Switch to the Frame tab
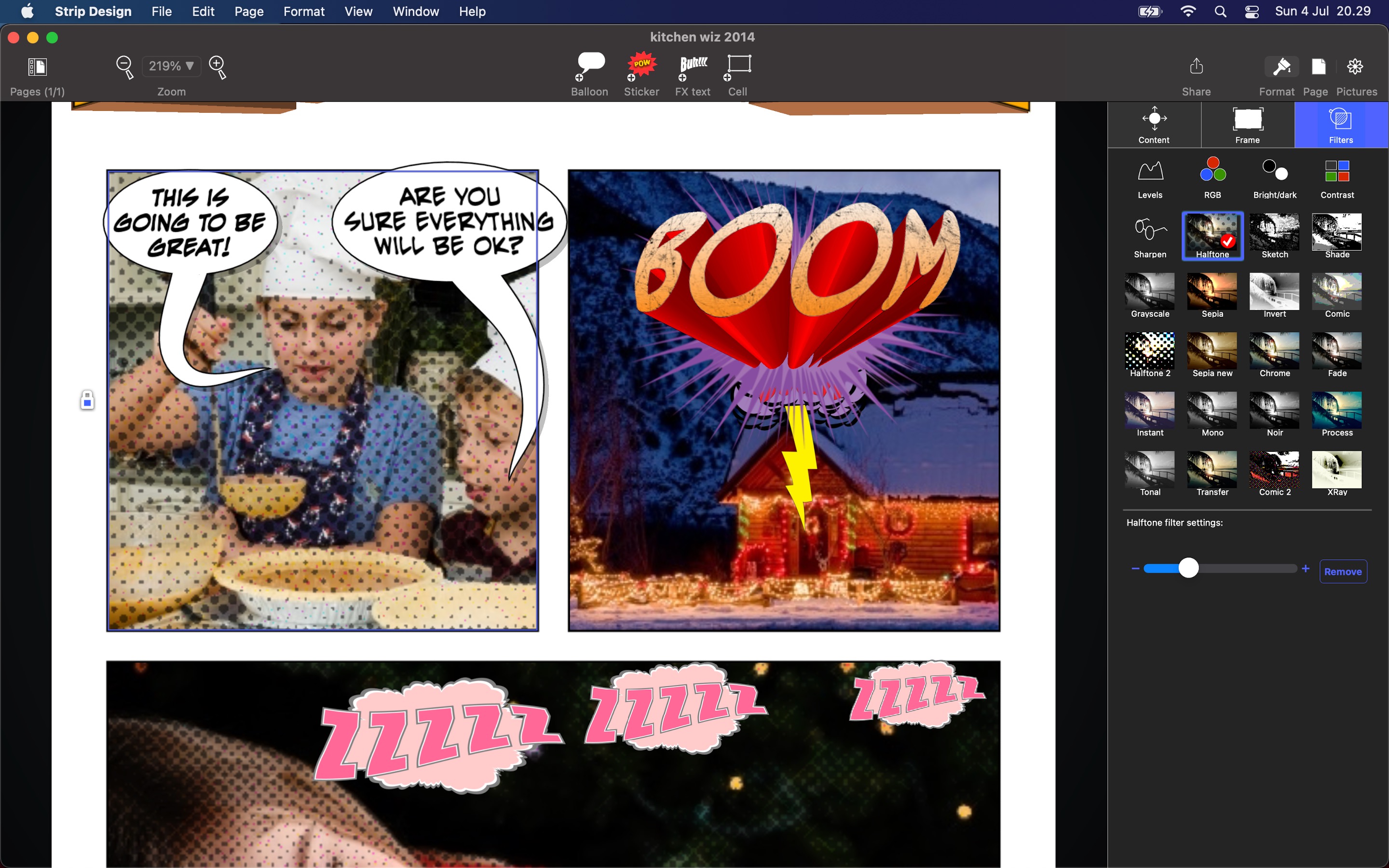 [x=1247, y=124]
